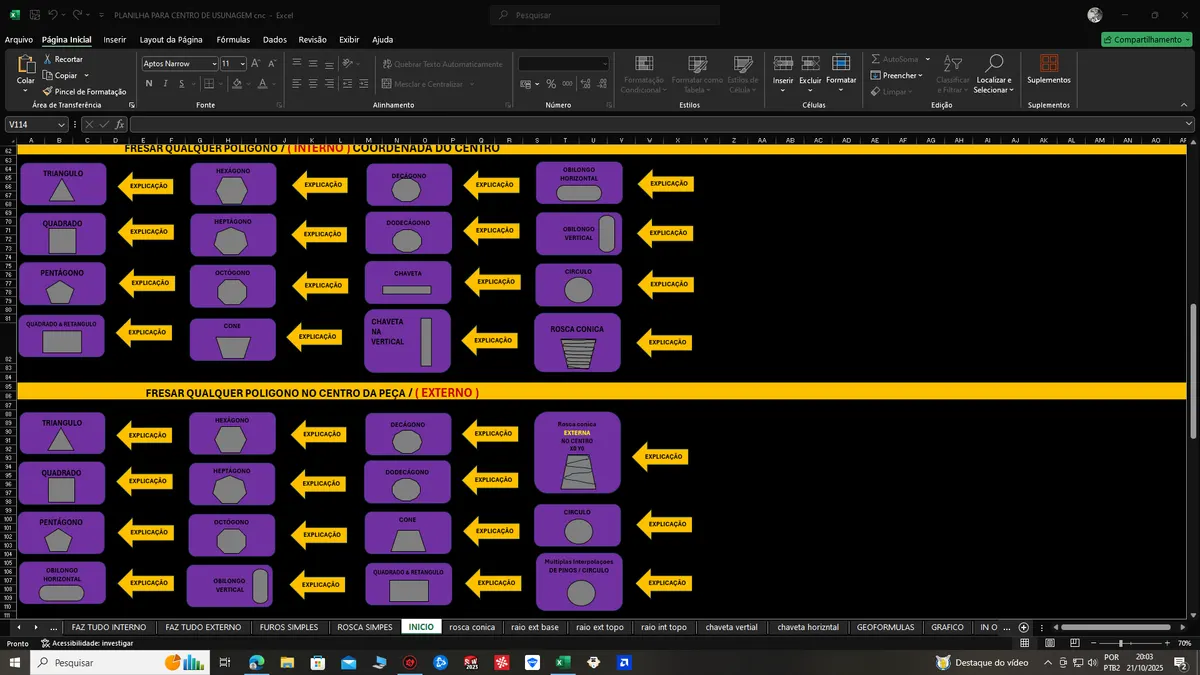Switch to the Inserir ribbon tab

[115, 40]
